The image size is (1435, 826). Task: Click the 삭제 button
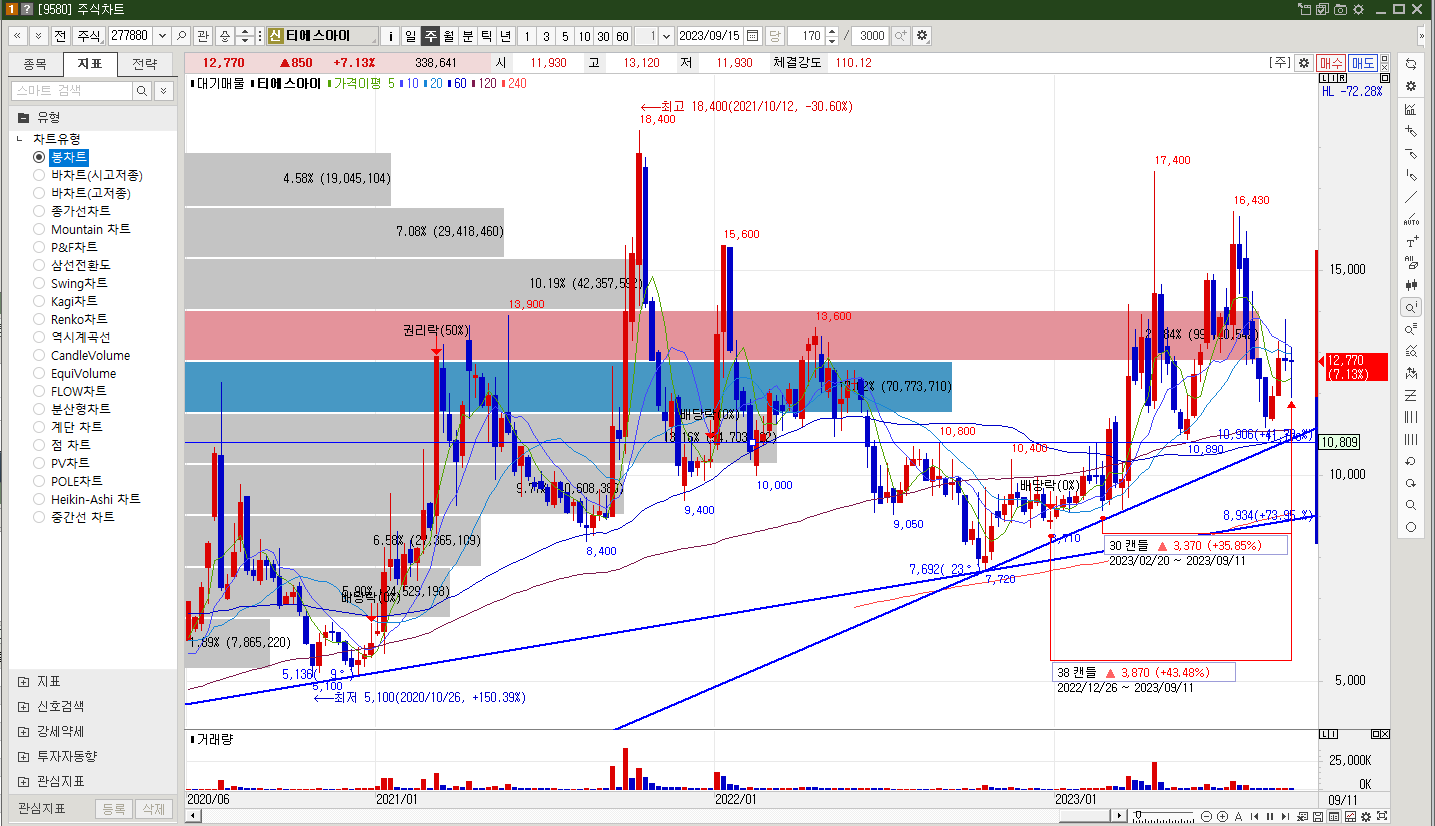[153, 809]
